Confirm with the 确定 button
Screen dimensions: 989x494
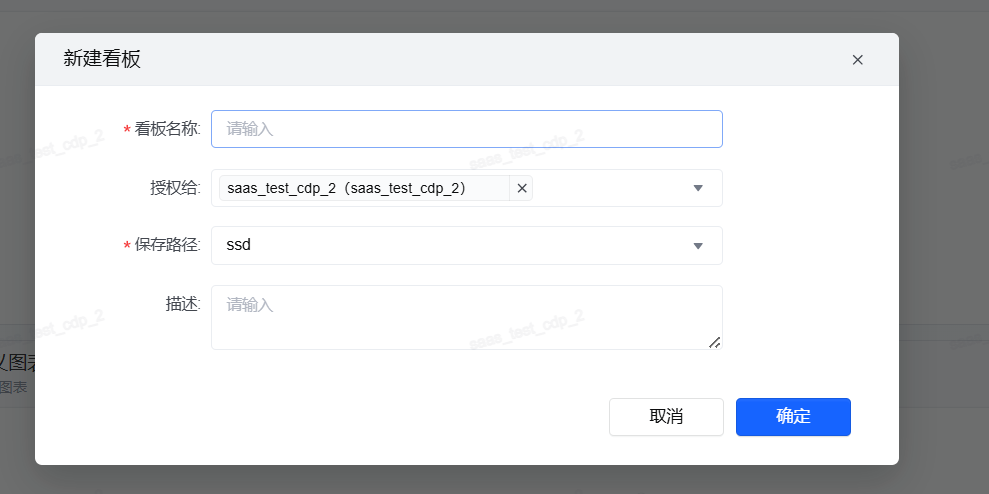[x=793, y=417]
